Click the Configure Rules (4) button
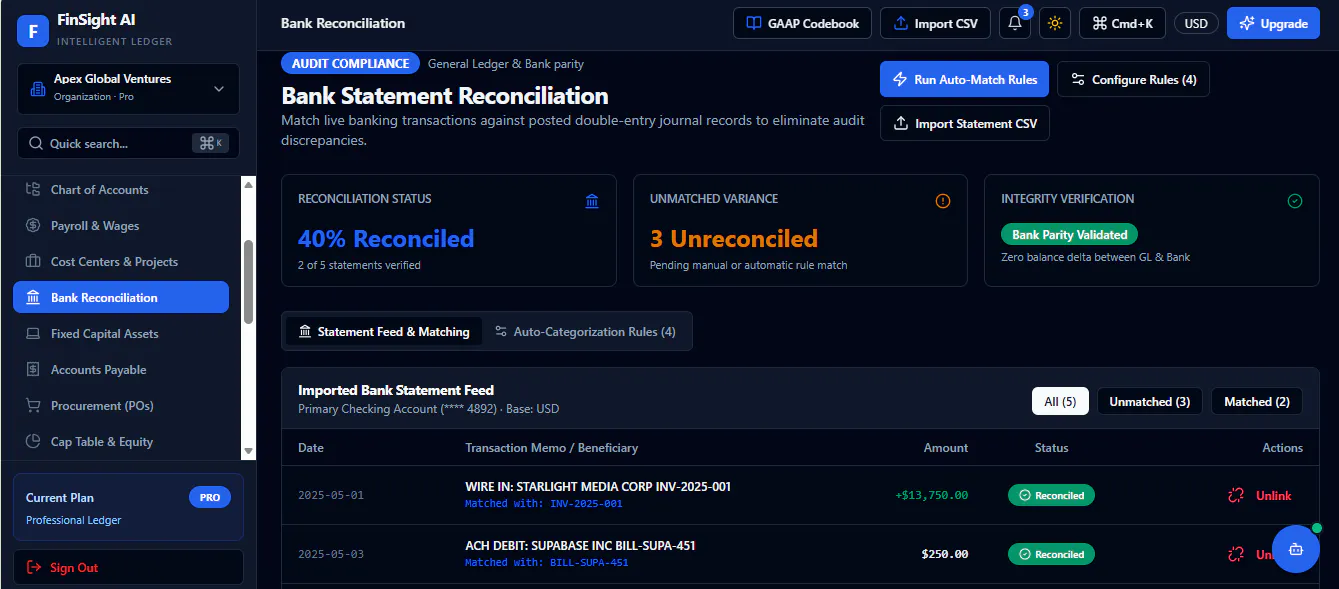The width and height of the screenshot is (1339, 589). tap(1133, 79)
